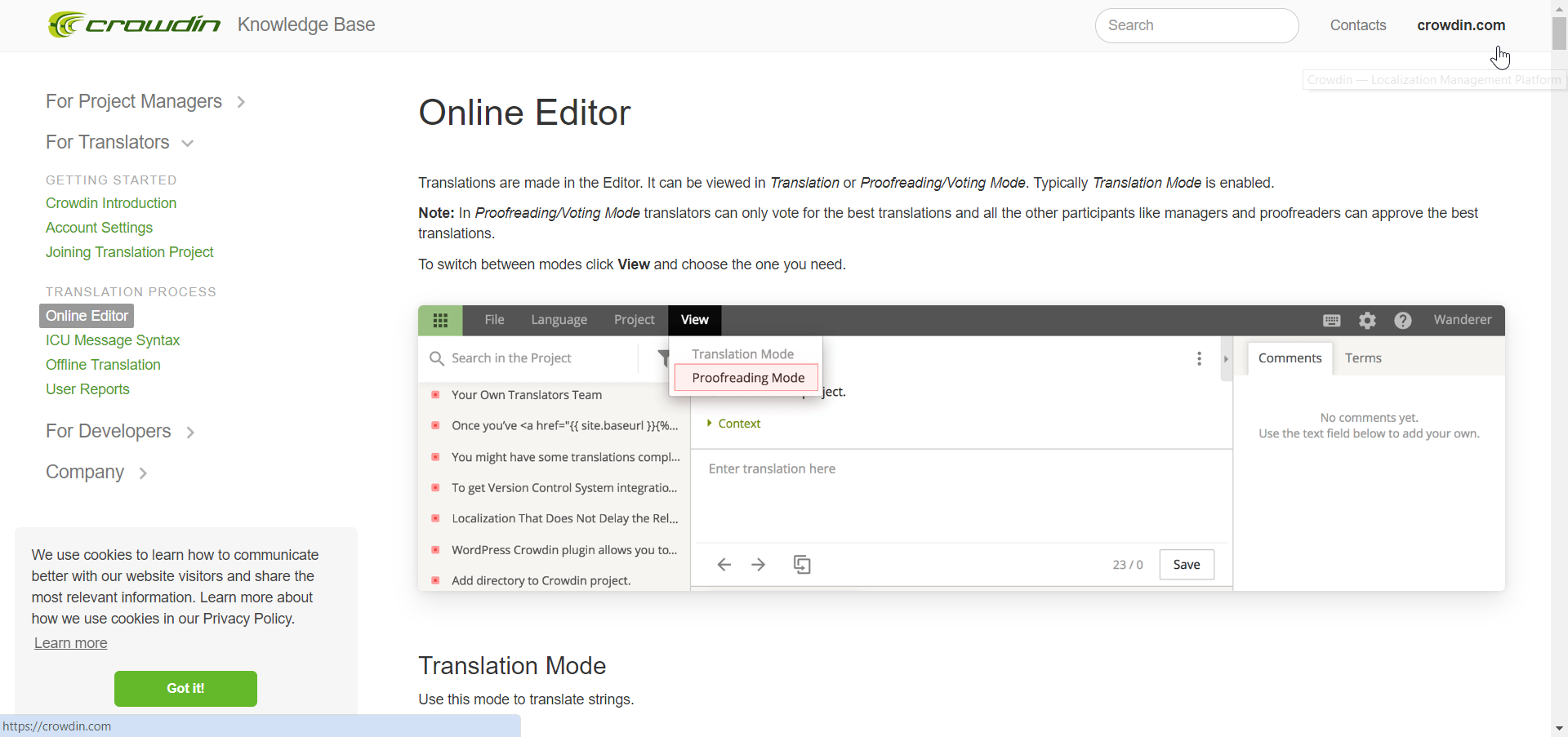Open the string filter funnel icon

(663, 357)
